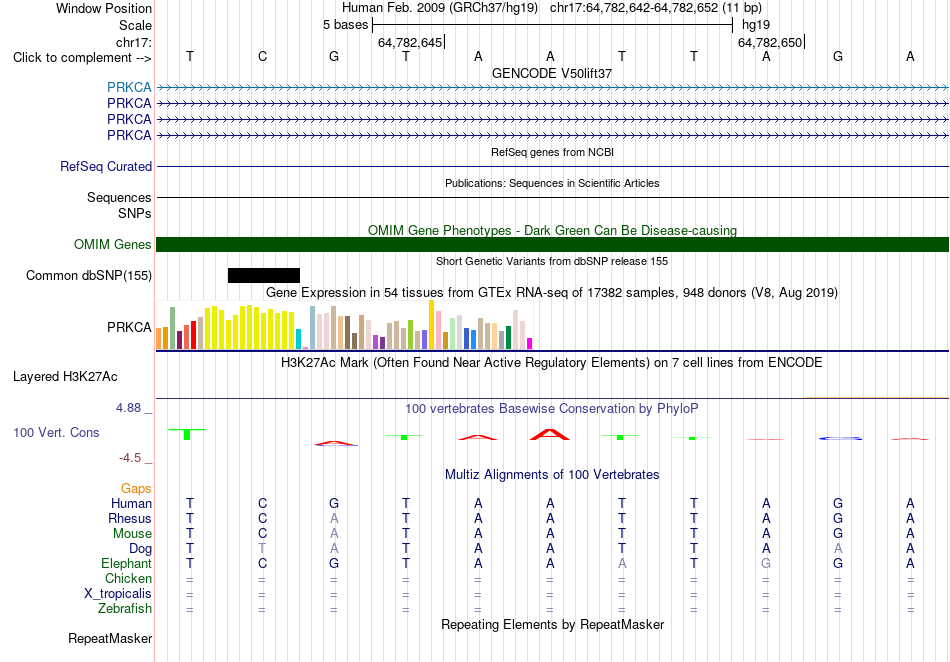Click the orange Gaps label

click(136, 488)
